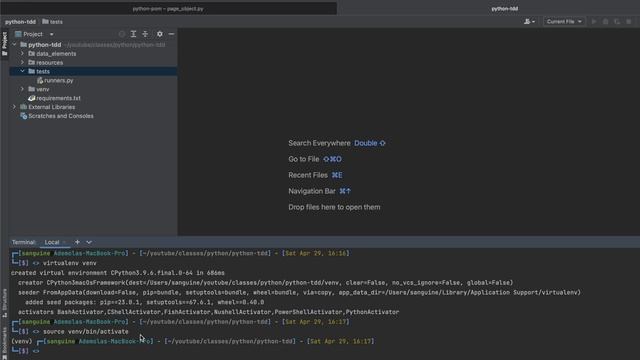The image size is (640, 360).
Task: Click the Collapse All icon in Project panel
Action: coord(145,34)
